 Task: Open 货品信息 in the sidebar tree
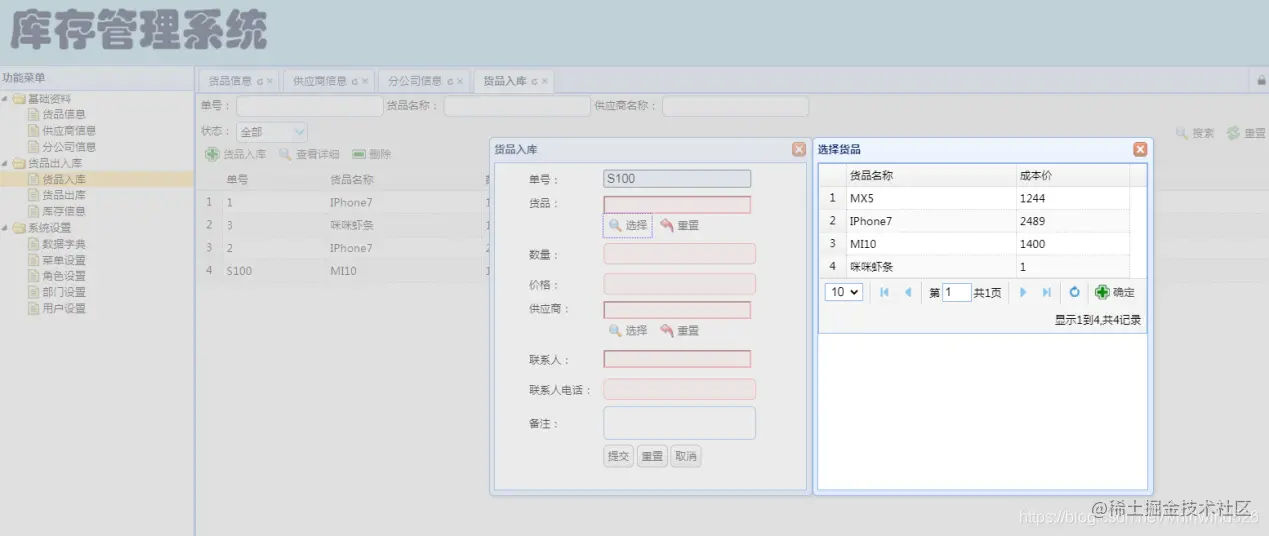coord(63,114)
